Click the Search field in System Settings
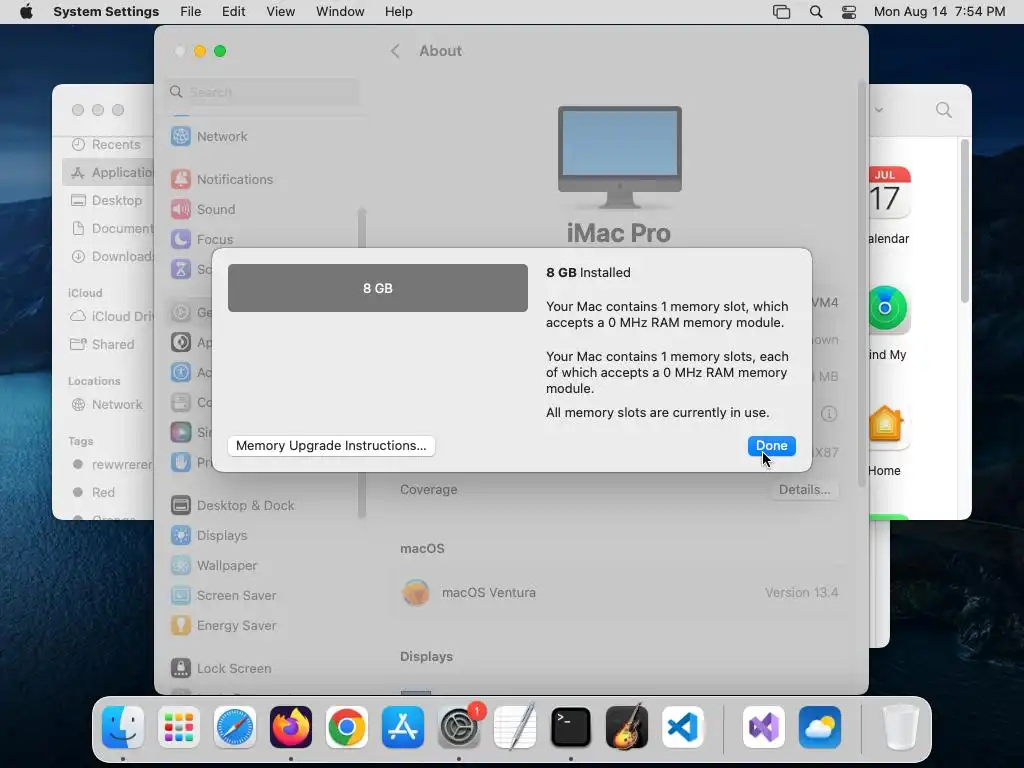This screenshot has height=768, width=1024. tap(263, 92)
